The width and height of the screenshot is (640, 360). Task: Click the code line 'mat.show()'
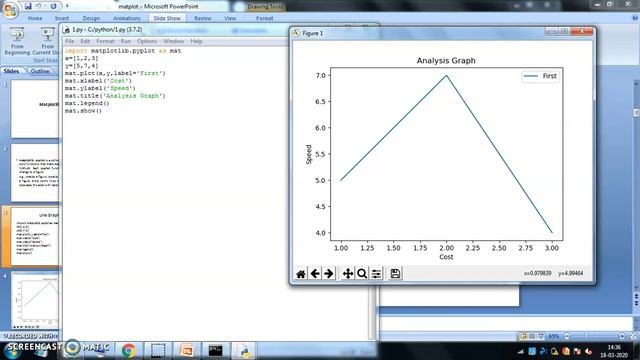[83, 111]
